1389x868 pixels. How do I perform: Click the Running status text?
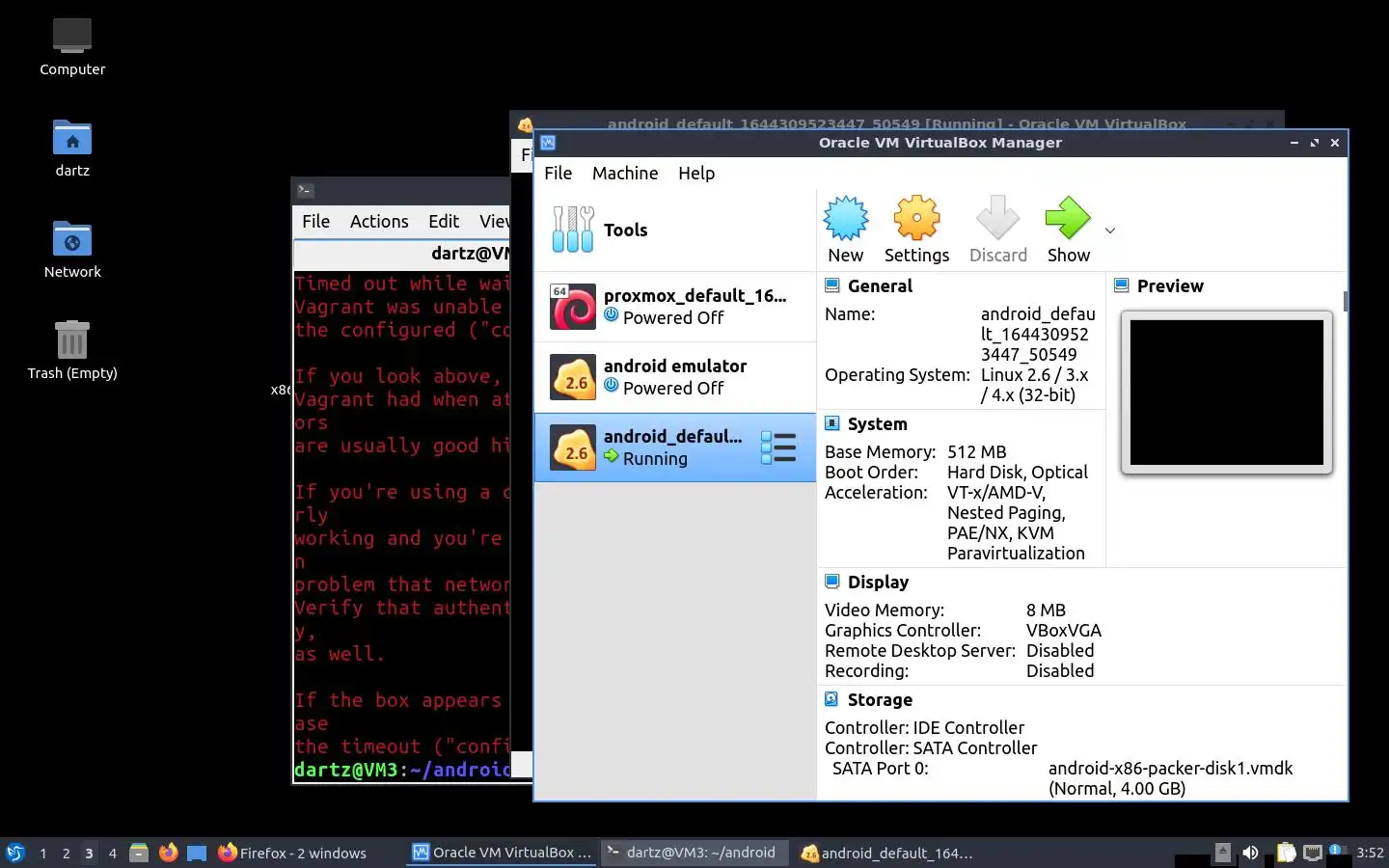(x=655, y=458)
